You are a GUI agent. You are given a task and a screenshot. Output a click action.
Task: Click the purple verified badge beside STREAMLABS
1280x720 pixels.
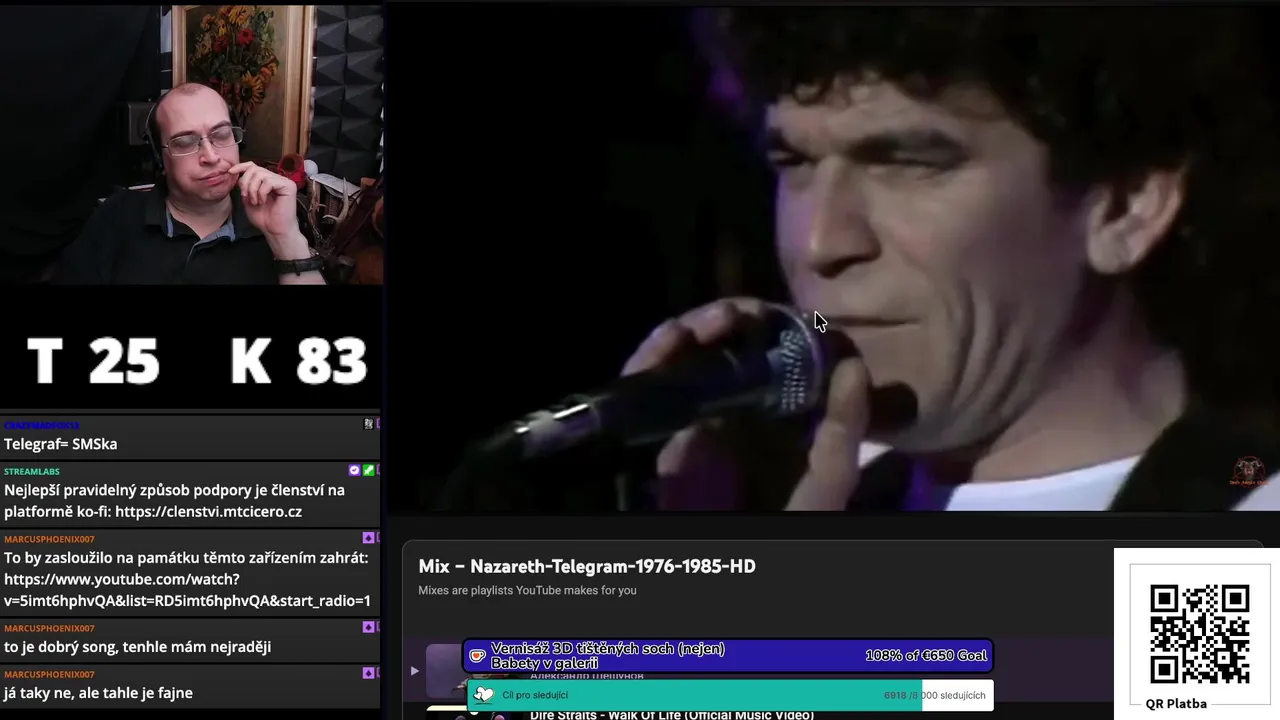pyautogui.click(x=354, y=470)
